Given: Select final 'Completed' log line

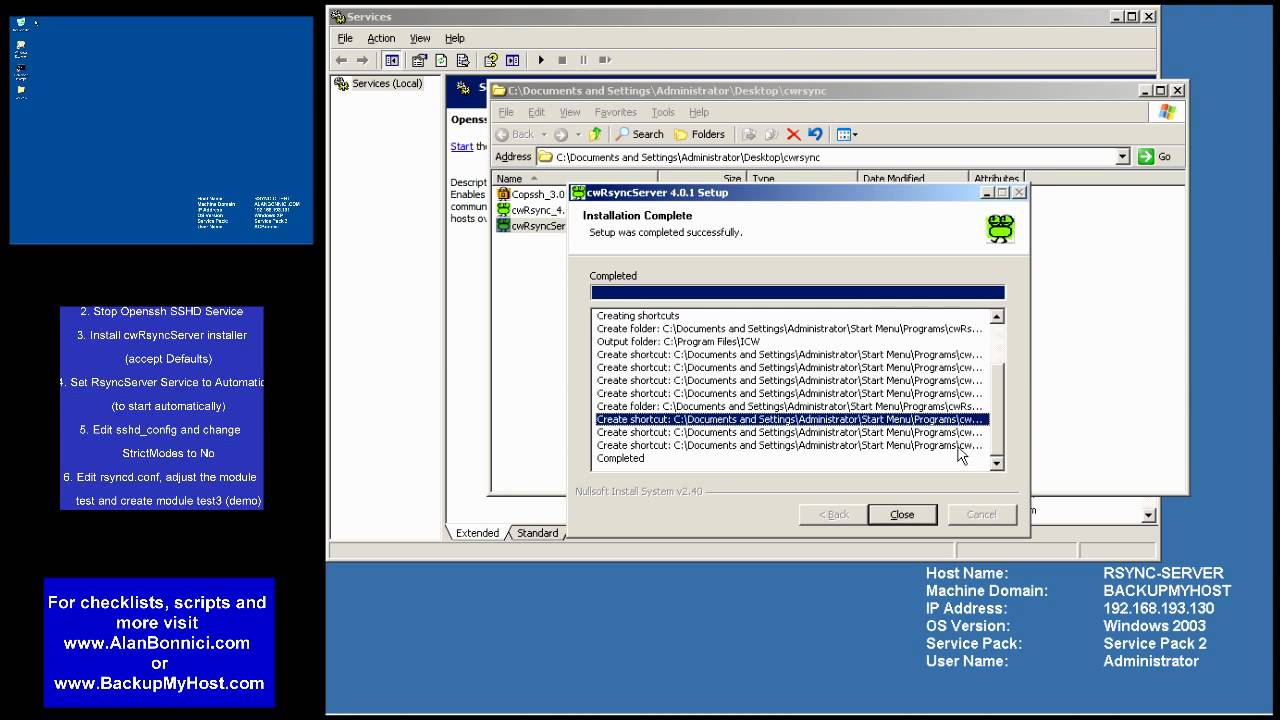Looking at the screenshot, I should (x=620, y=459).
